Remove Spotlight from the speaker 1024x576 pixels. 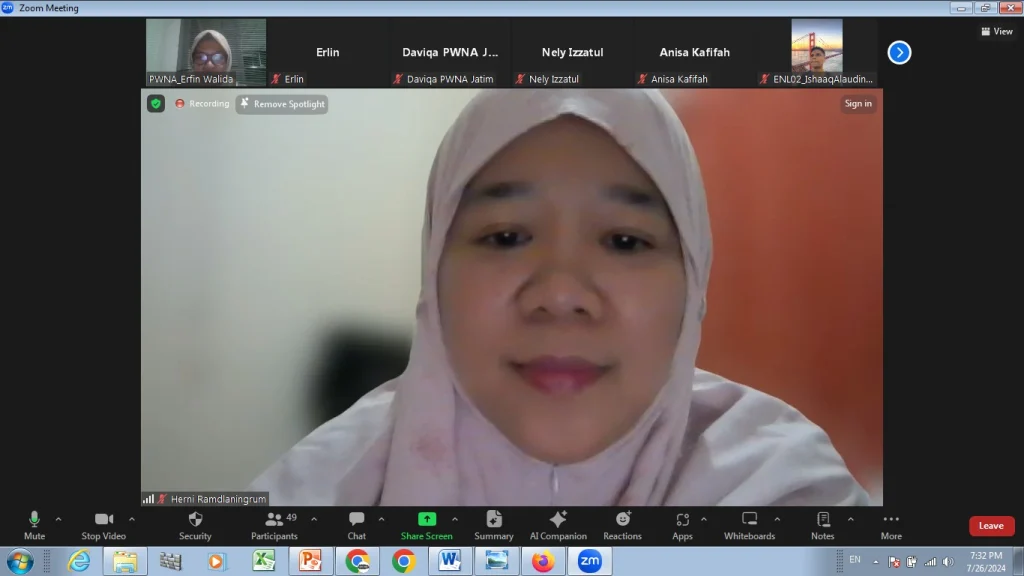(x=282, y=103)
